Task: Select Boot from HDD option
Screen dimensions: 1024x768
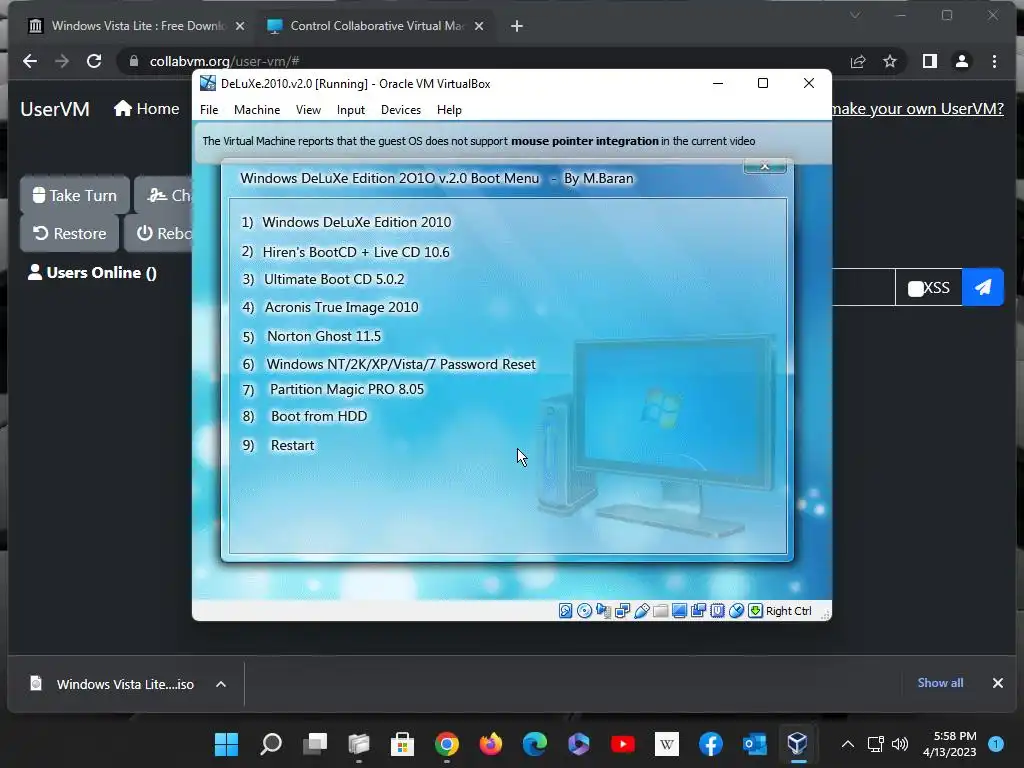Action: (304, 417)
